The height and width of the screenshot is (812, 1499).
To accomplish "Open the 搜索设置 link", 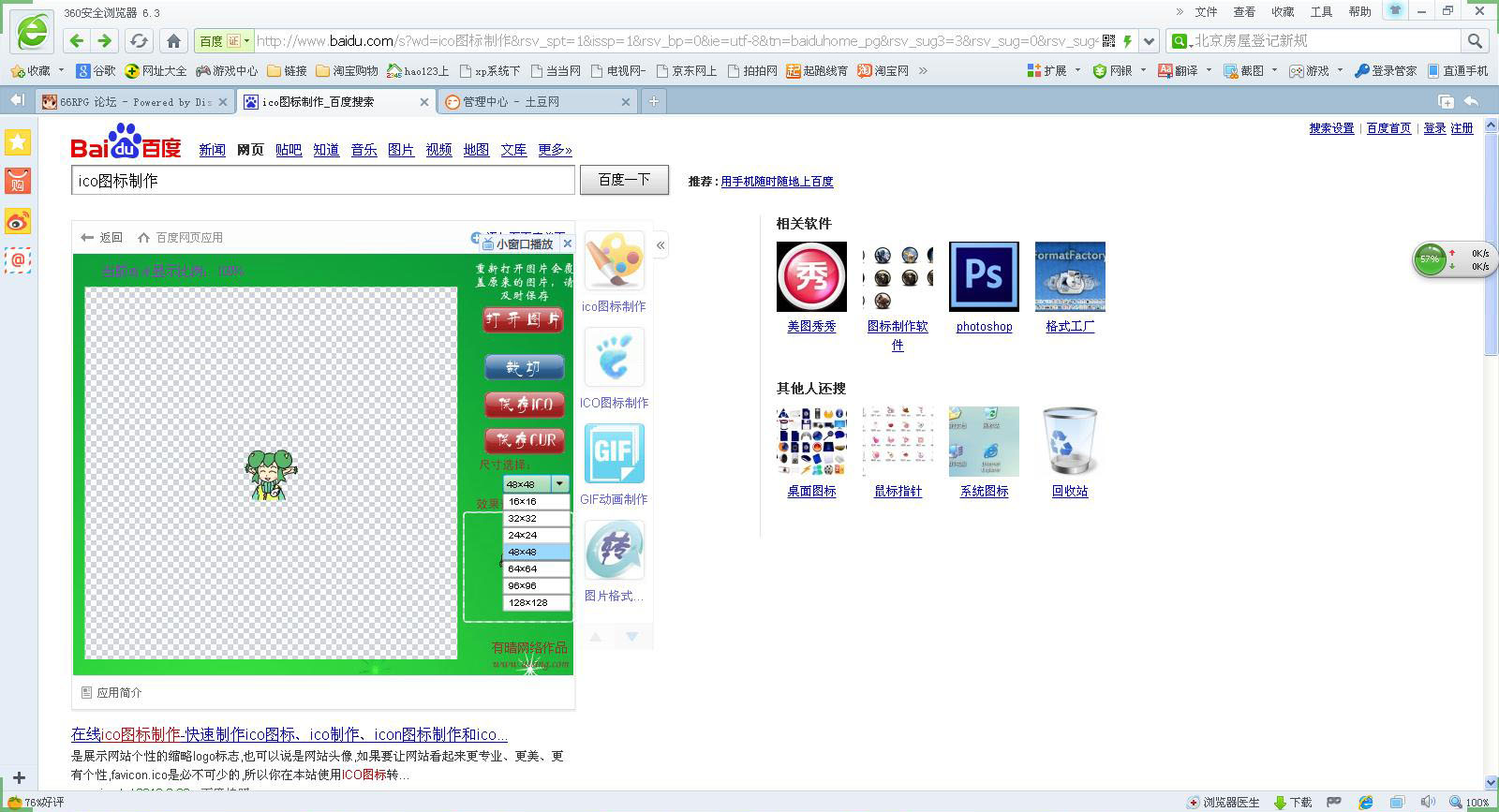I will click(x=1331, y=128).
